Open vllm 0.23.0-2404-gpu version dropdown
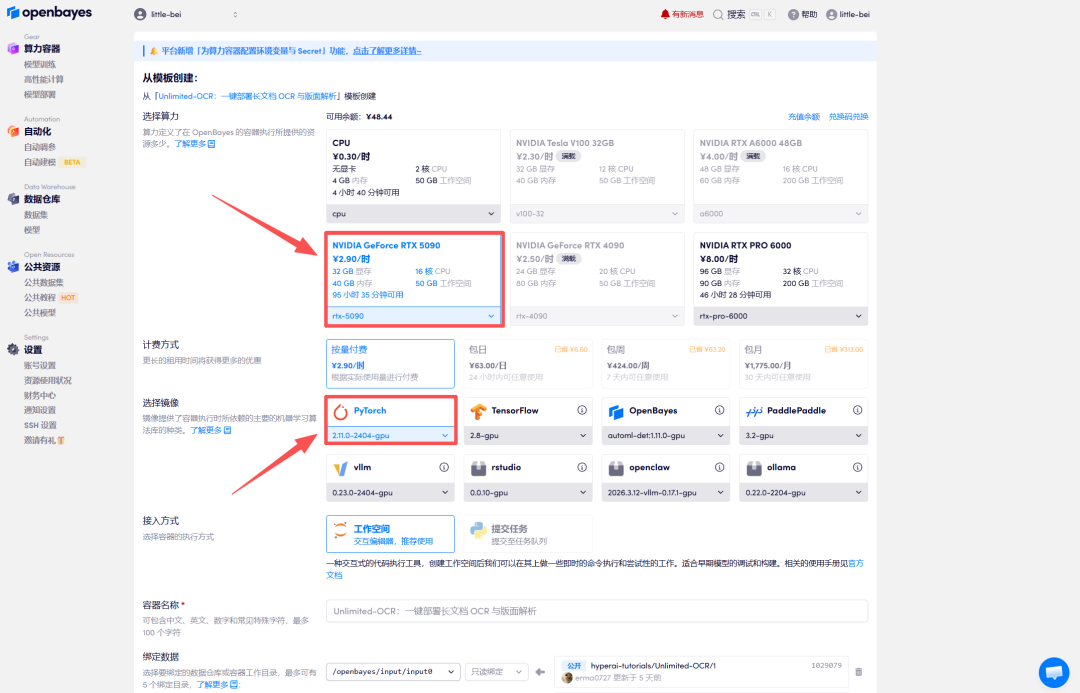This screenshot has height=693, width=1080. click(x=390, y=493)
